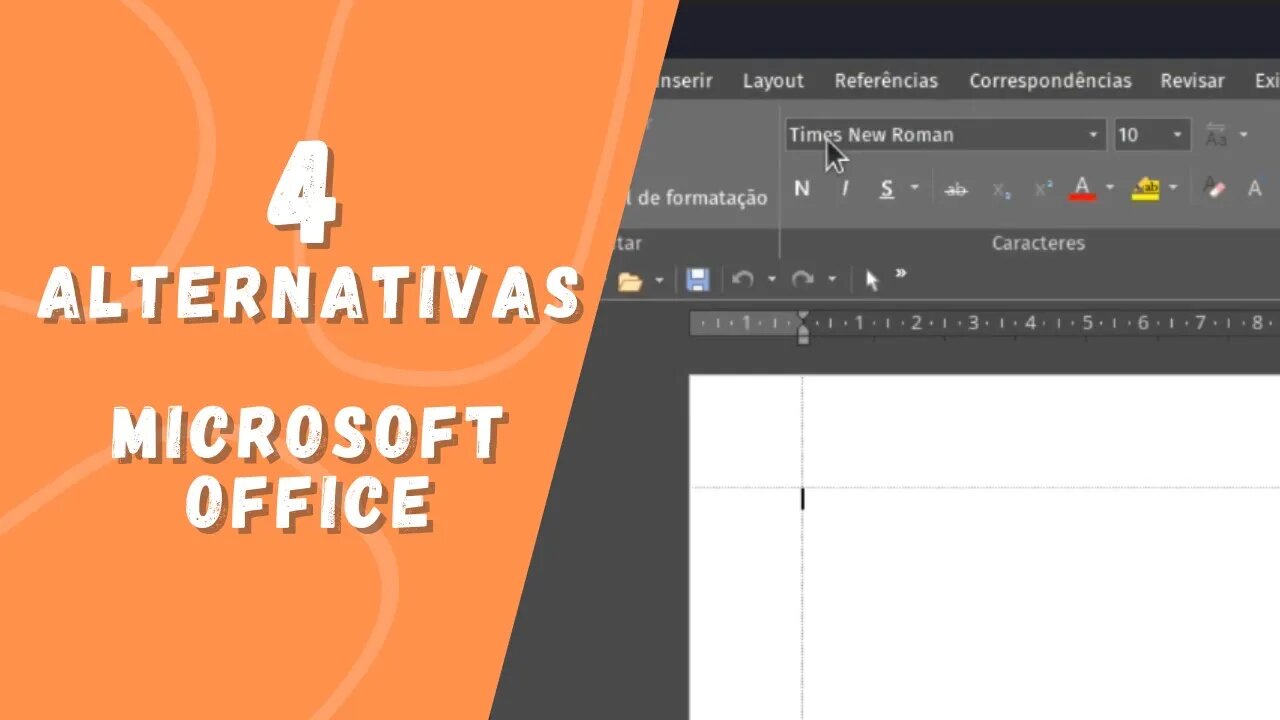Image resolution: width=1280 pixels, height=720 pixels.
Task: Open the font size 10 dropdown arrow
Action: [1177, 135]
